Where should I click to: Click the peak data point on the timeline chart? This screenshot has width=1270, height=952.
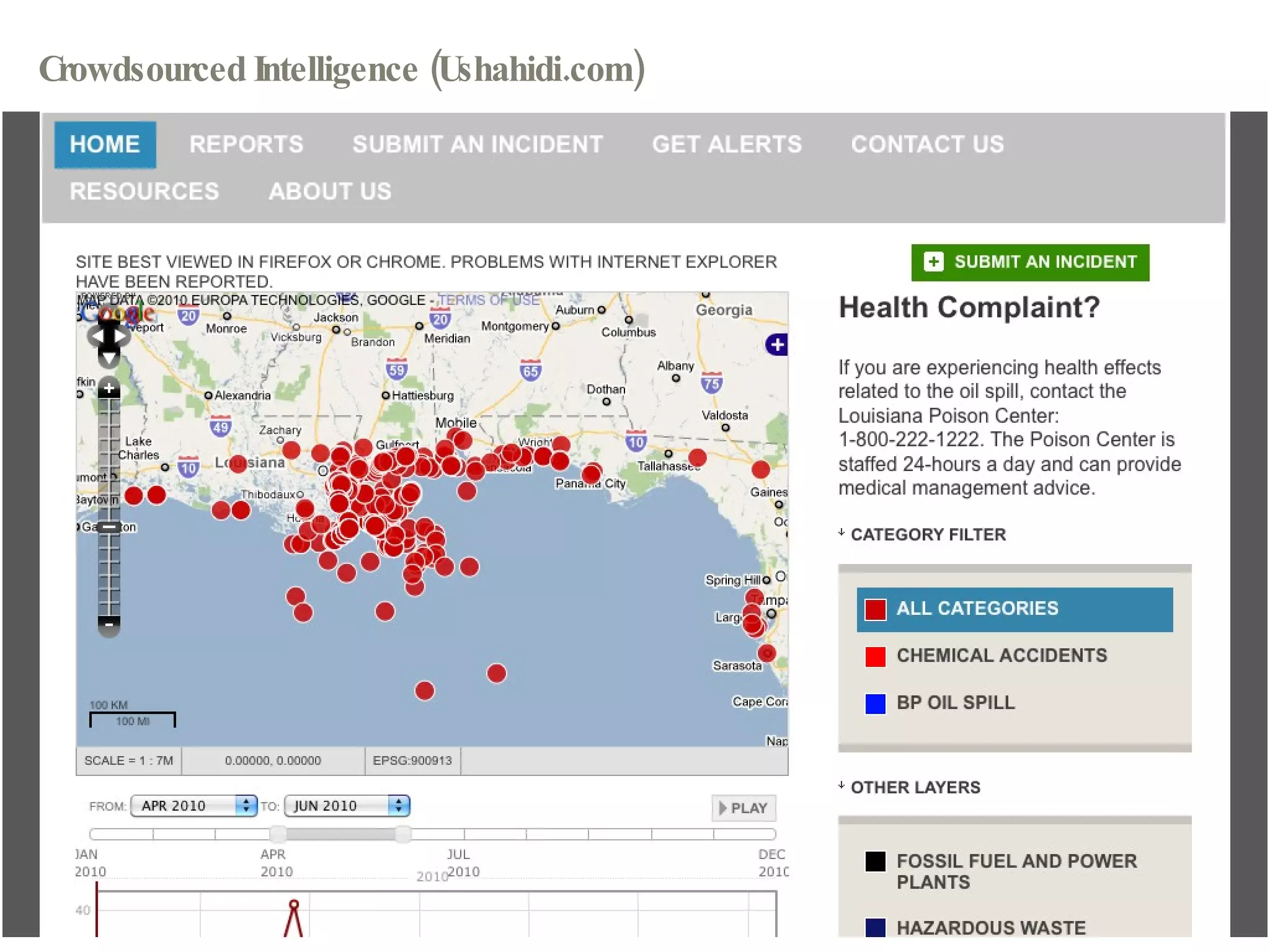click(x=294, y=904)
